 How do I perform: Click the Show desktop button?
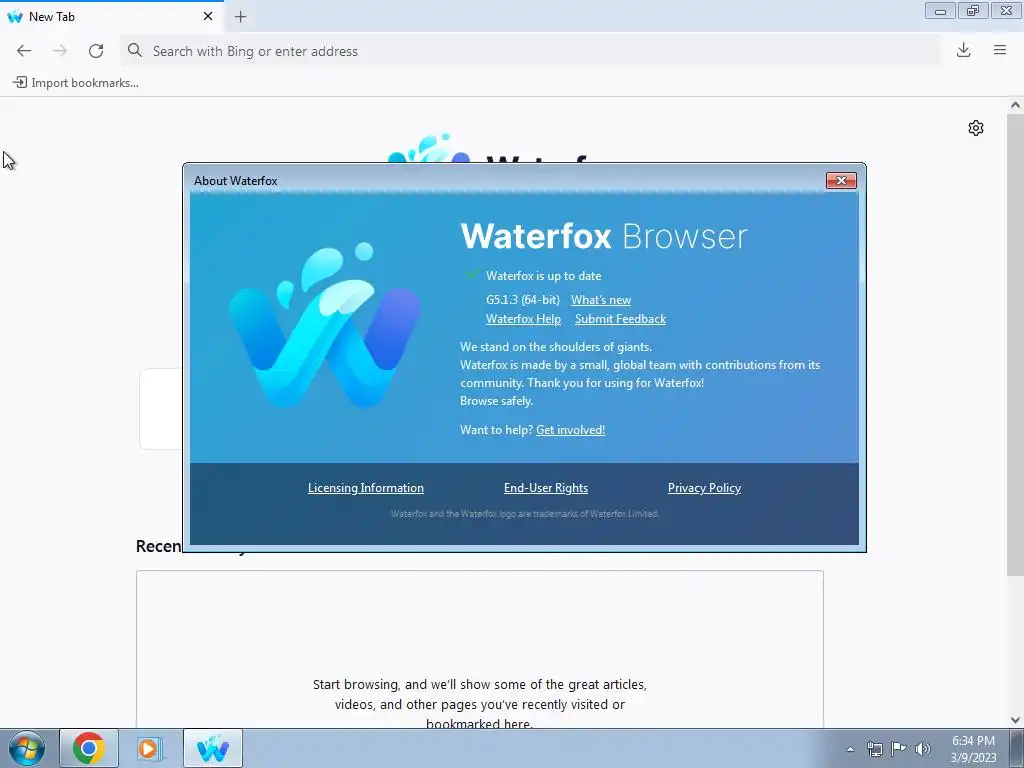click(1017, 748)
